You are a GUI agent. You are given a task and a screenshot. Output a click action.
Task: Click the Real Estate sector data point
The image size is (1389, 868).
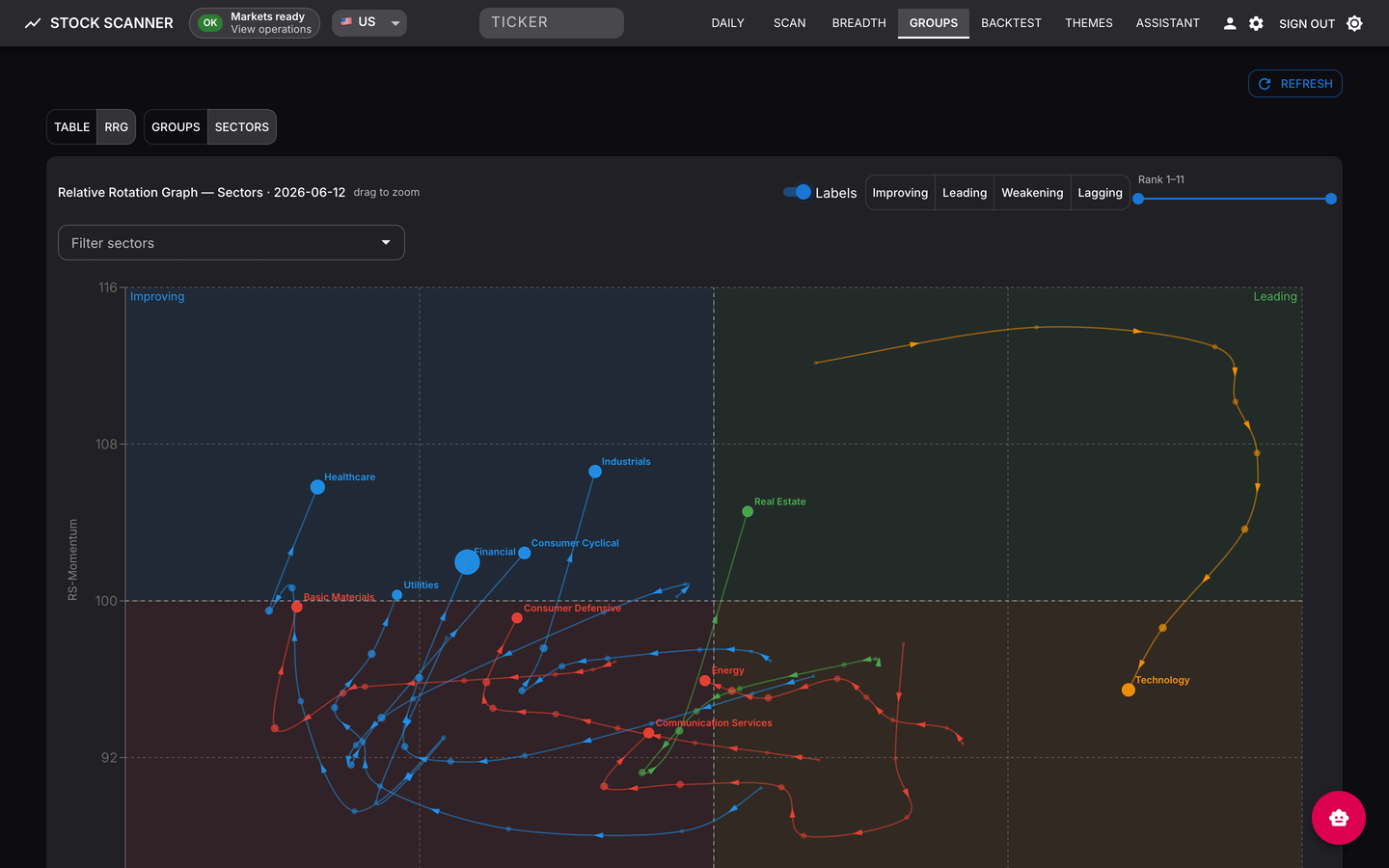click(748, 511)
